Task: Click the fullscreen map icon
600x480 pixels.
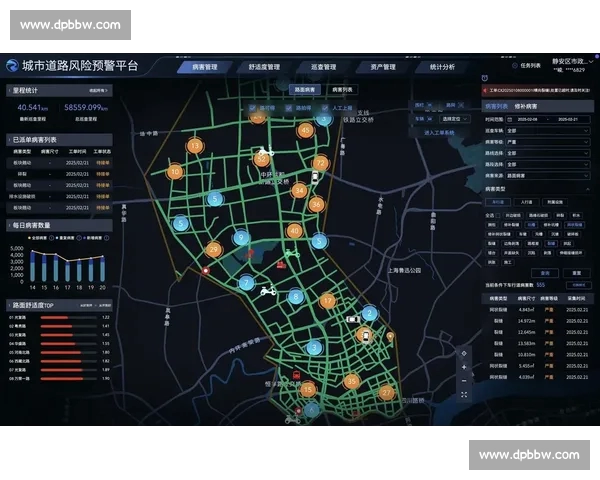Action: 463,396
